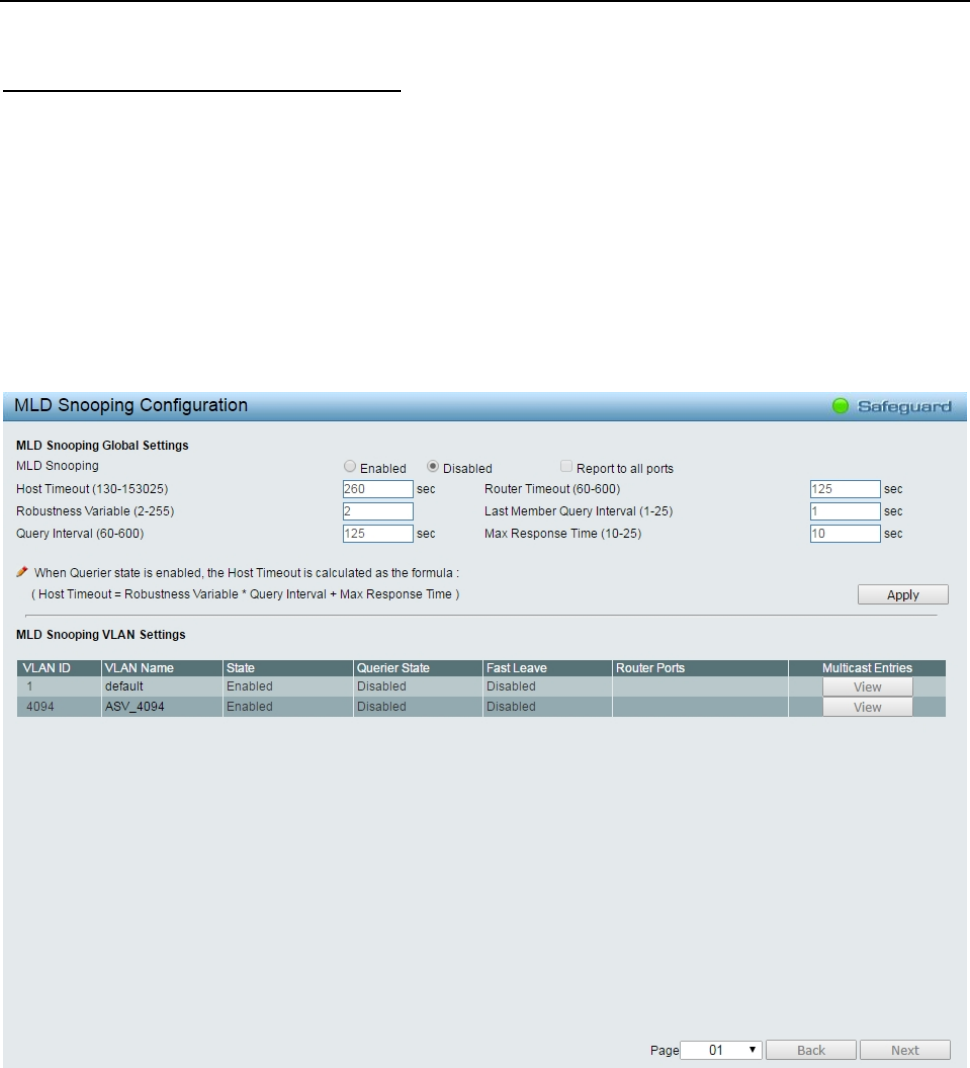Click the VLAN ID column header

[59, 668]
